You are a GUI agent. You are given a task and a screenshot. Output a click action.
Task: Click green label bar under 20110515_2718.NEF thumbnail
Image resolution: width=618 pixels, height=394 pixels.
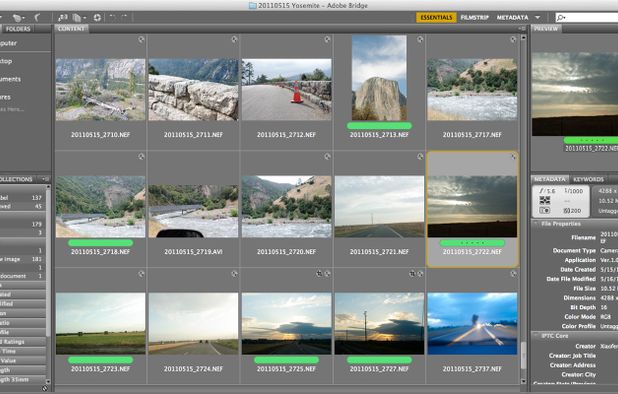click(101, 243)
